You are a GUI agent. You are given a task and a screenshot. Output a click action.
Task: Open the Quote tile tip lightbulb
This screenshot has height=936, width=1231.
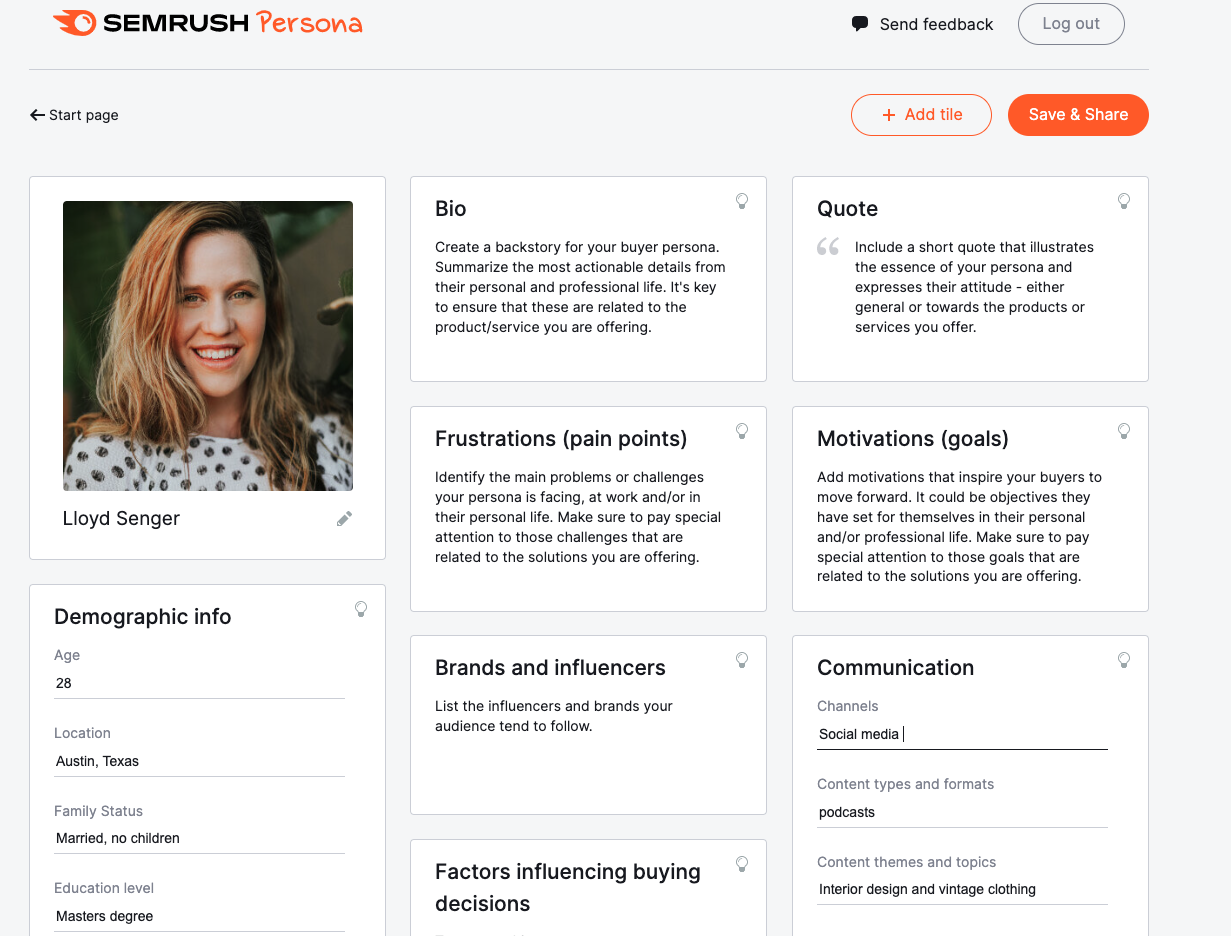[x=1124, y=201]
